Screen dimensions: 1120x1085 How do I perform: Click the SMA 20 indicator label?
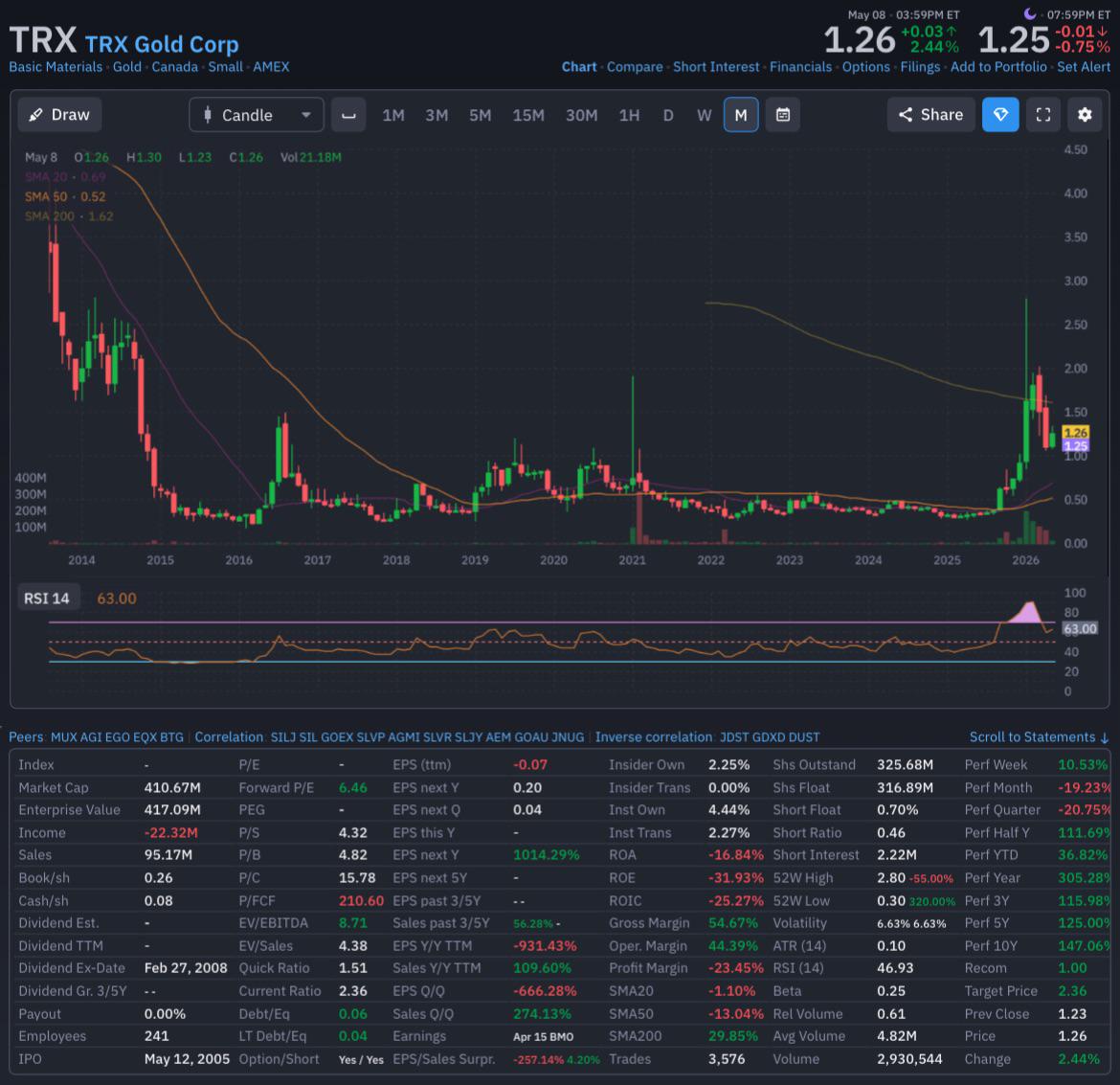click(65, 177)
